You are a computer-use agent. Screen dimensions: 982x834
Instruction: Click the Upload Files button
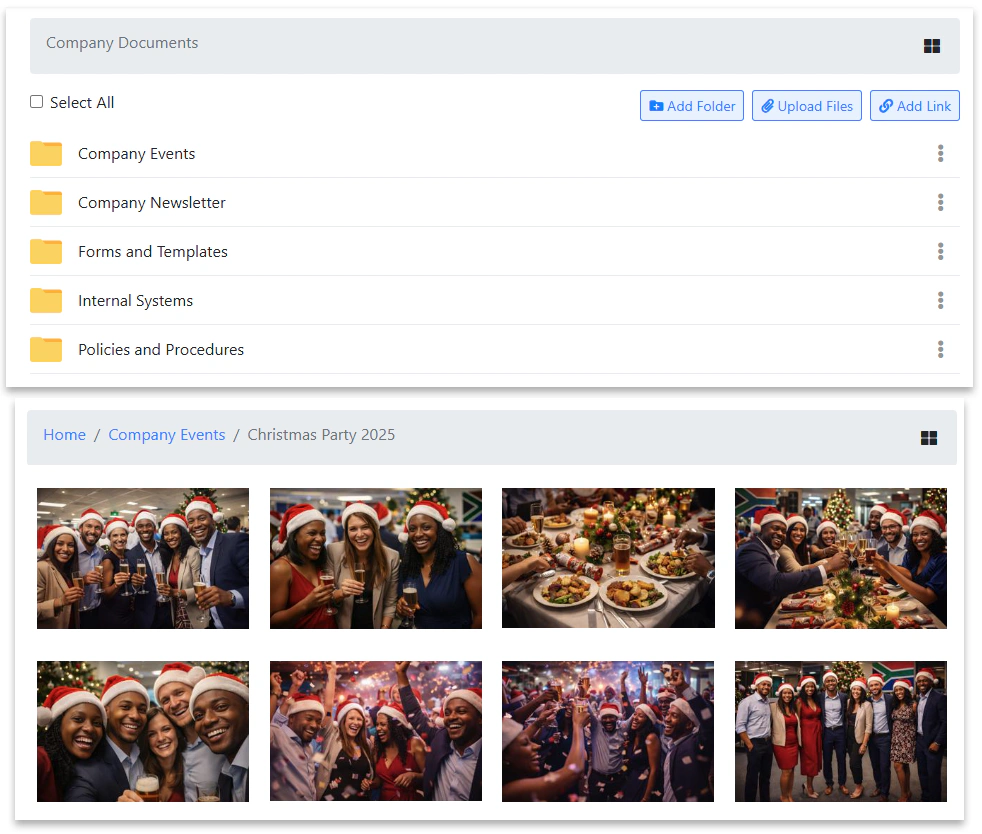coord(807,106)
